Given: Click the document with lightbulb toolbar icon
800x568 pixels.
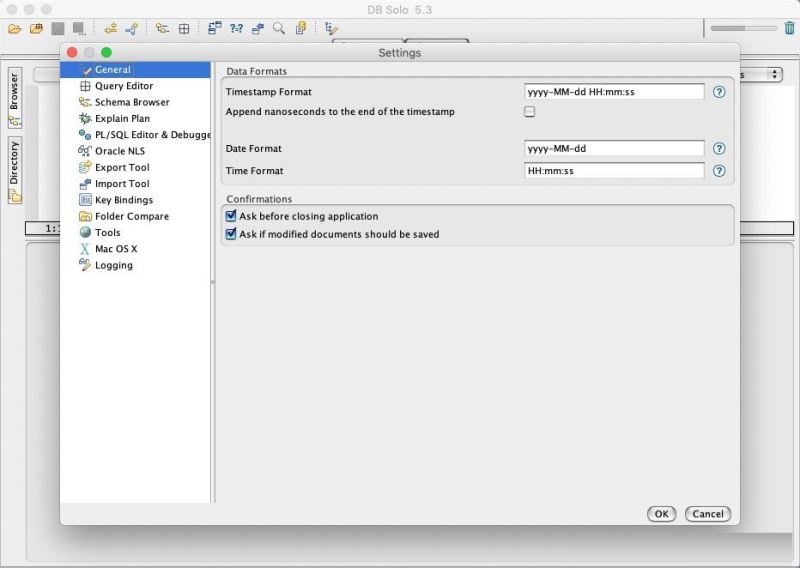Looking at the screenshot, I should pyautogui.click(x=301, y=28).
